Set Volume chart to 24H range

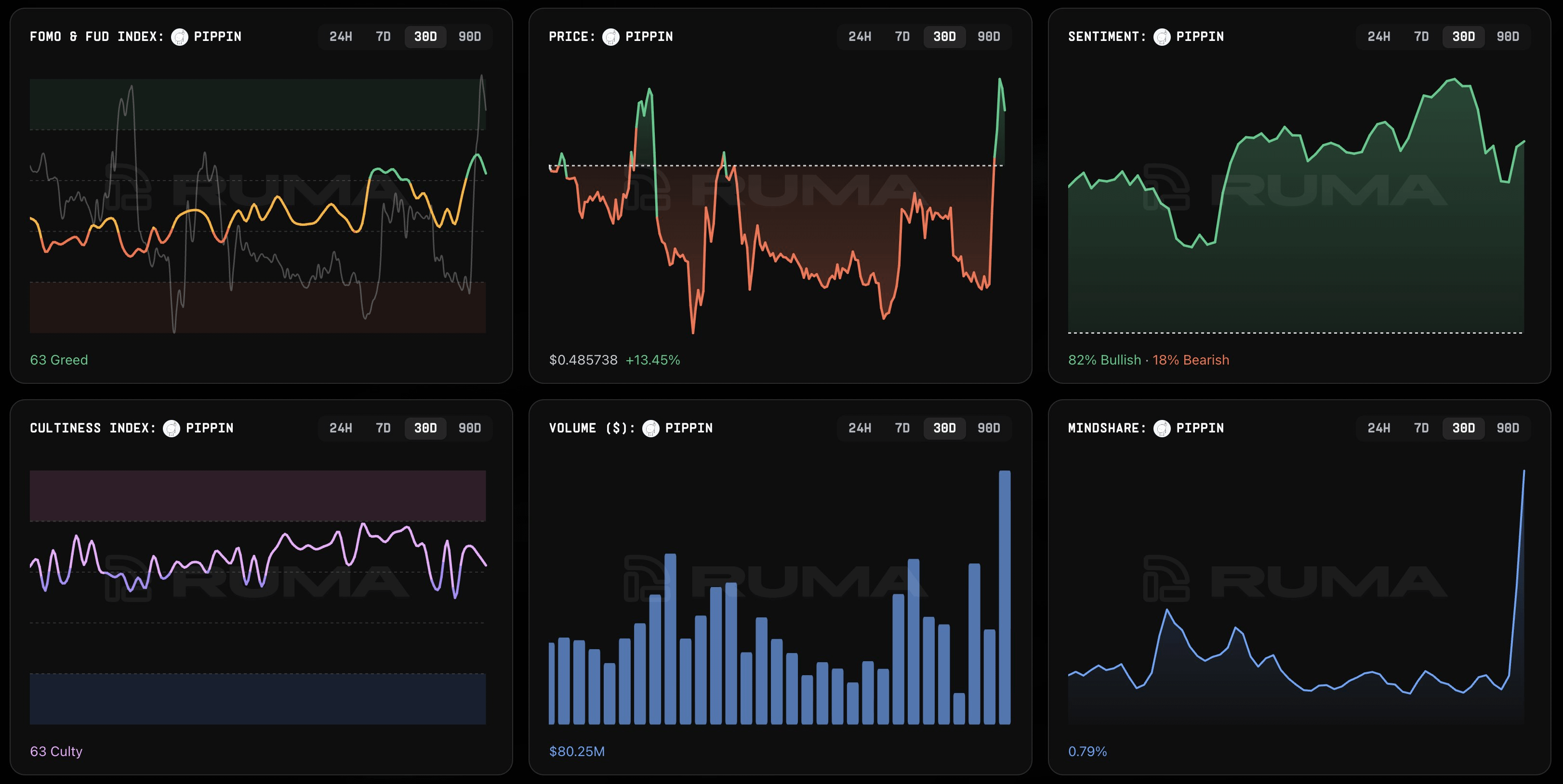click(859, 429)
